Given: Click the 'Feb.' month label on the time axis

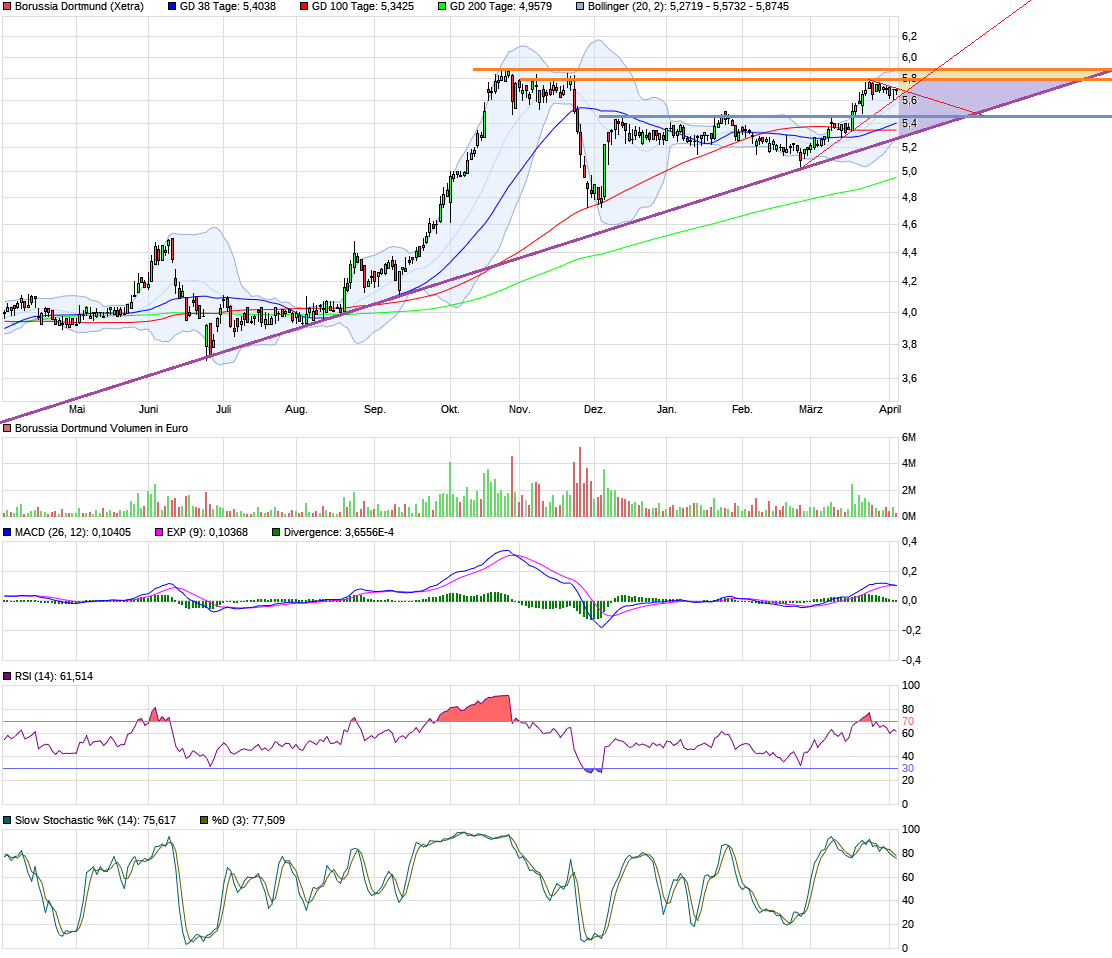Looking at the screenshot, I should pos(742,409).
